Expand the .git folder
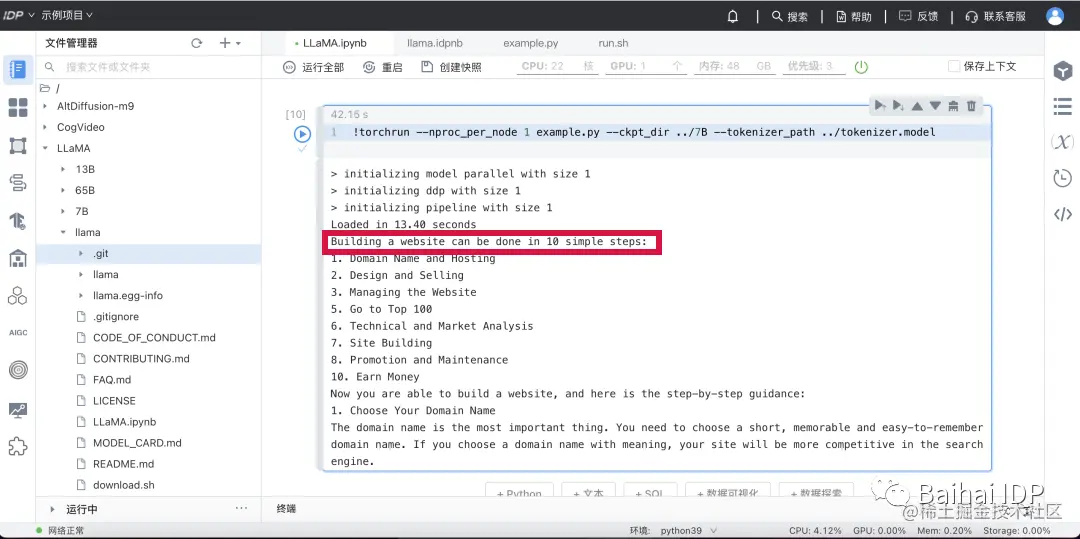 81,254
